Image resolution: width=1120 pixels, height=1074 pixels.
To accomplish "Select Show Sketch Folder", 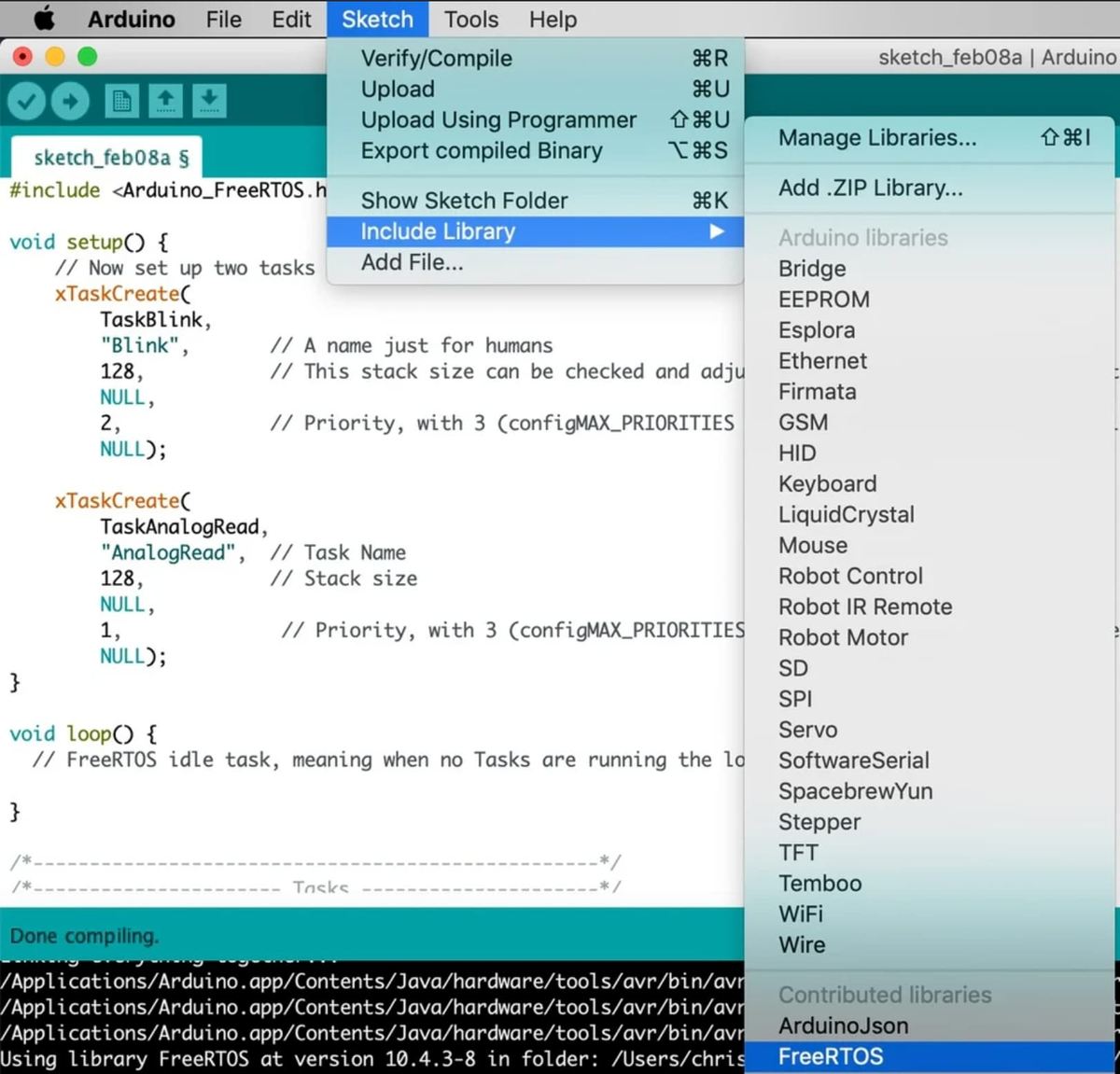I will click(x=536, y=200).
